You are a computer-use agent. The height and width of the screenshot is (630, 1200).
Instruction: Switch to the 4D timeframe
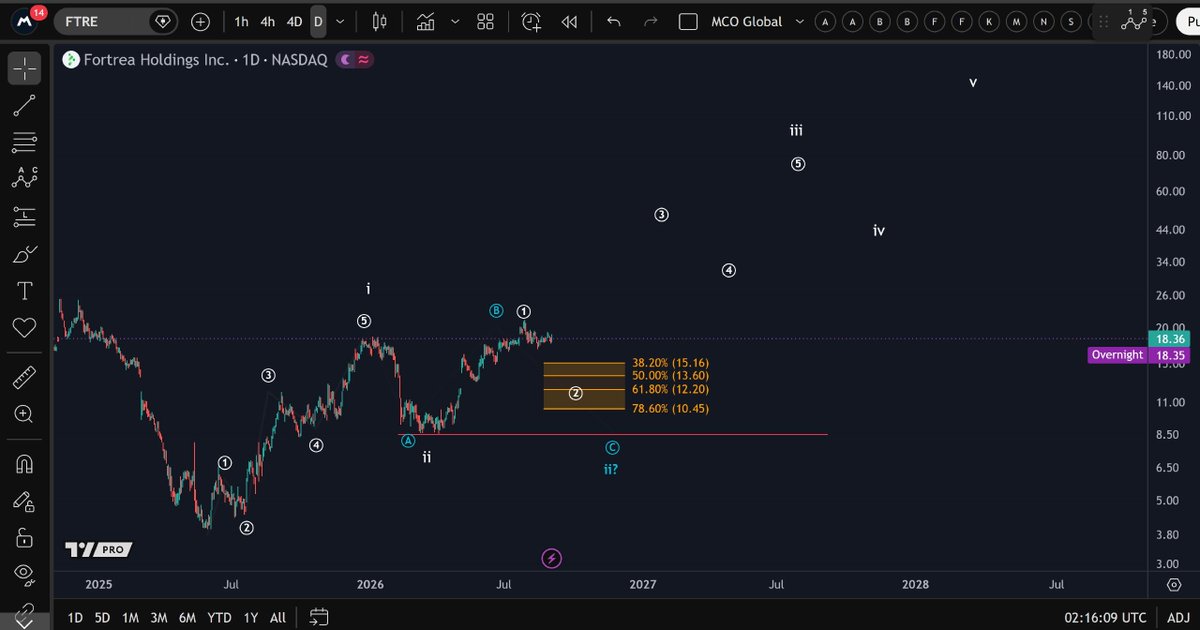[294, 21]
